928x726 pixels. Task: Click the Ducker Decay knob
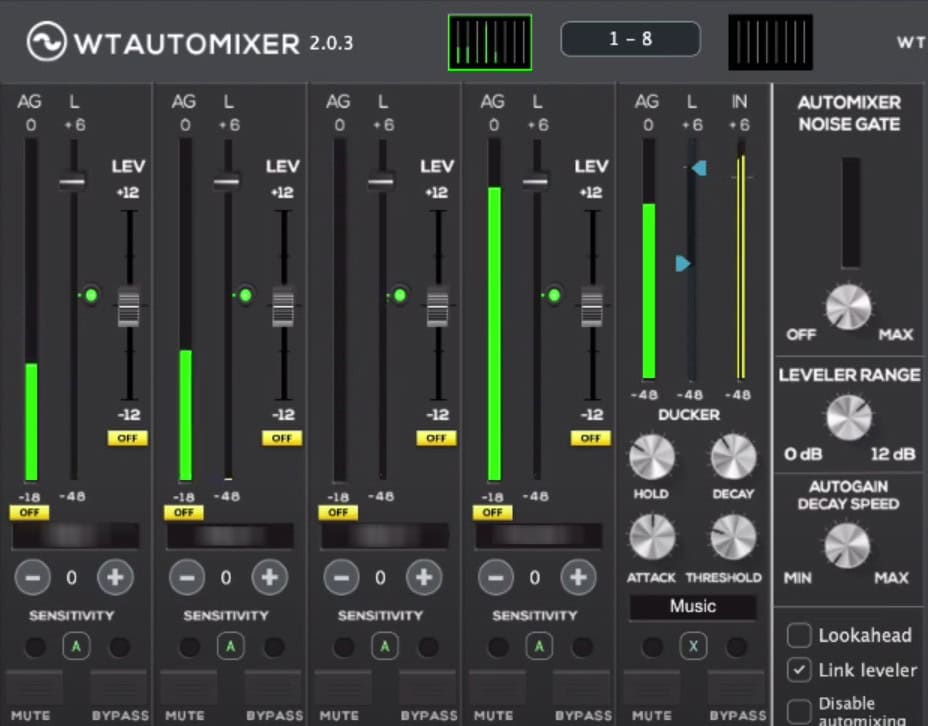click(x=733, y=458)
